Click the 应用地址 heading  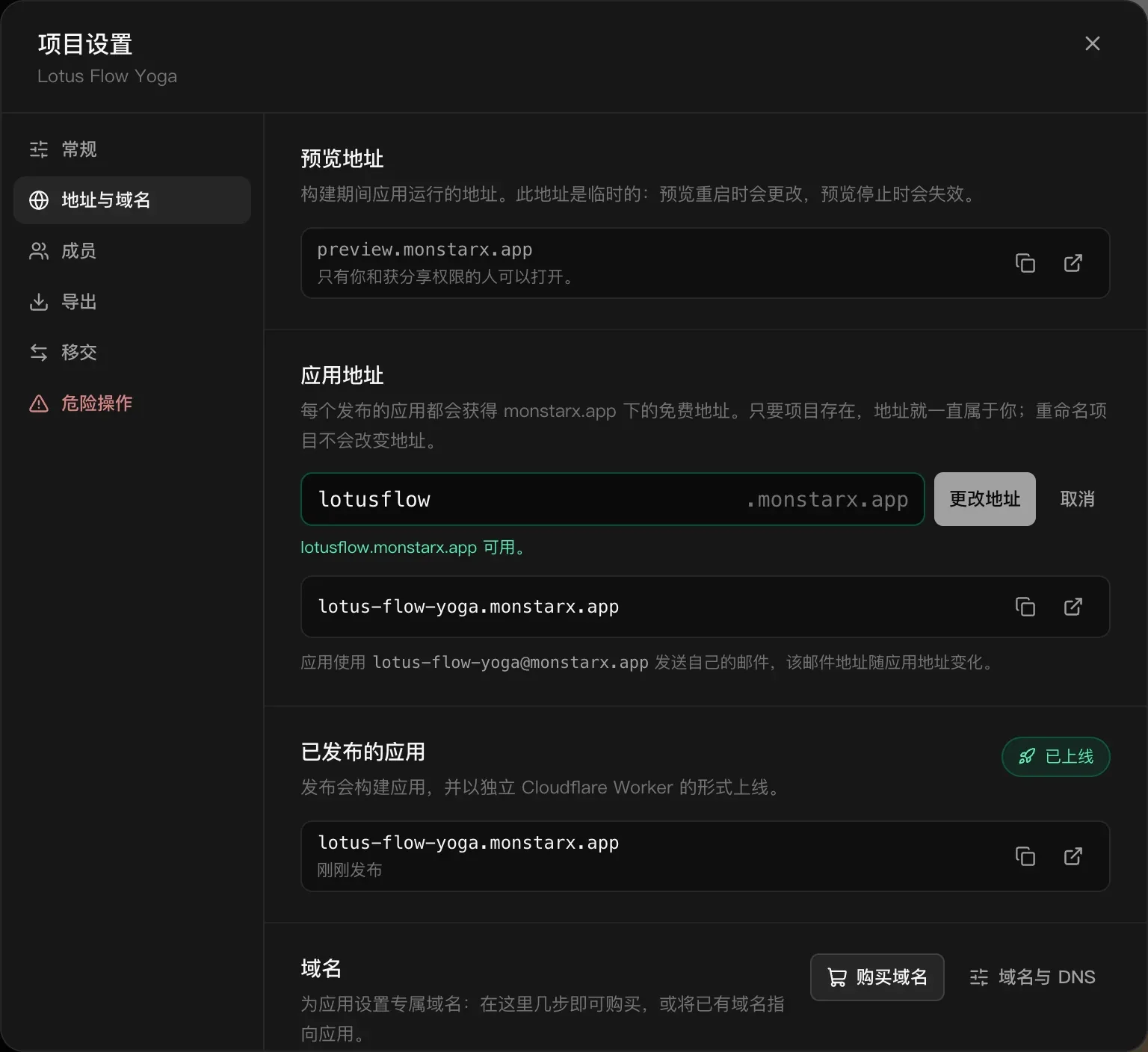pyautogui.click(x=342, y=375)
